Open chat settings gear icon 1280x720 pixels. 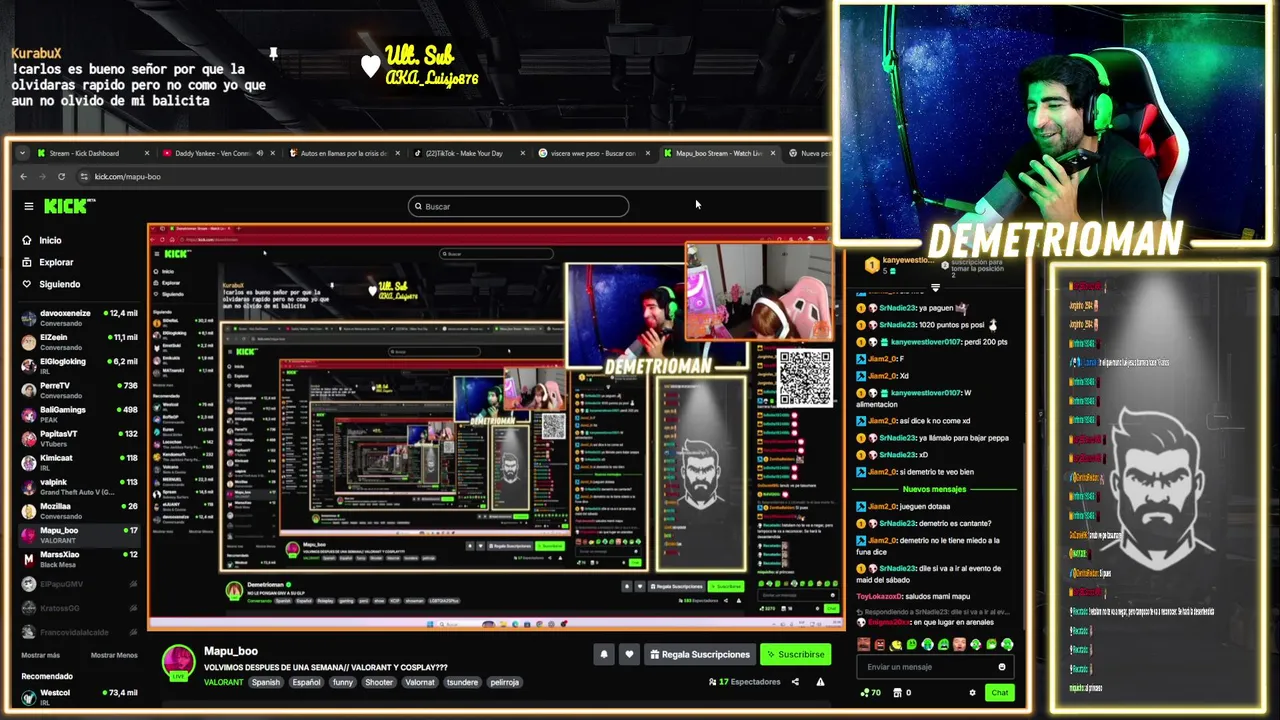point(972,692)
